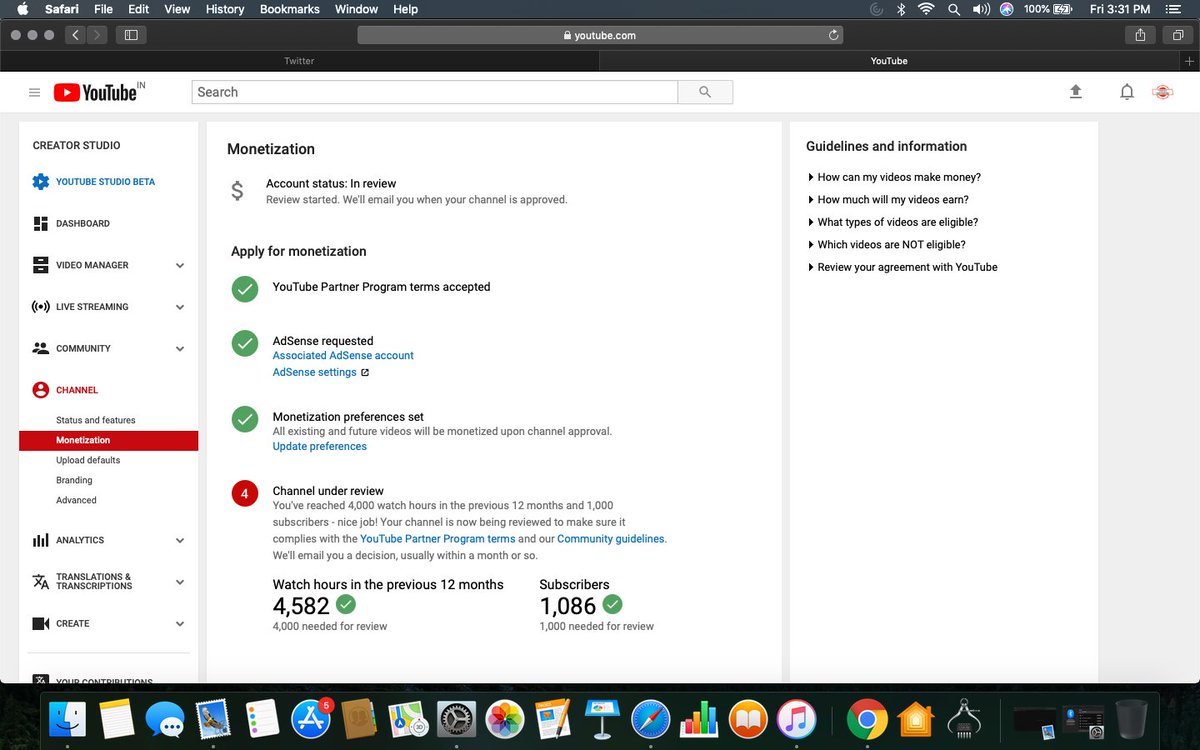Click the youtube.com address bar

[x=600, y=35]
